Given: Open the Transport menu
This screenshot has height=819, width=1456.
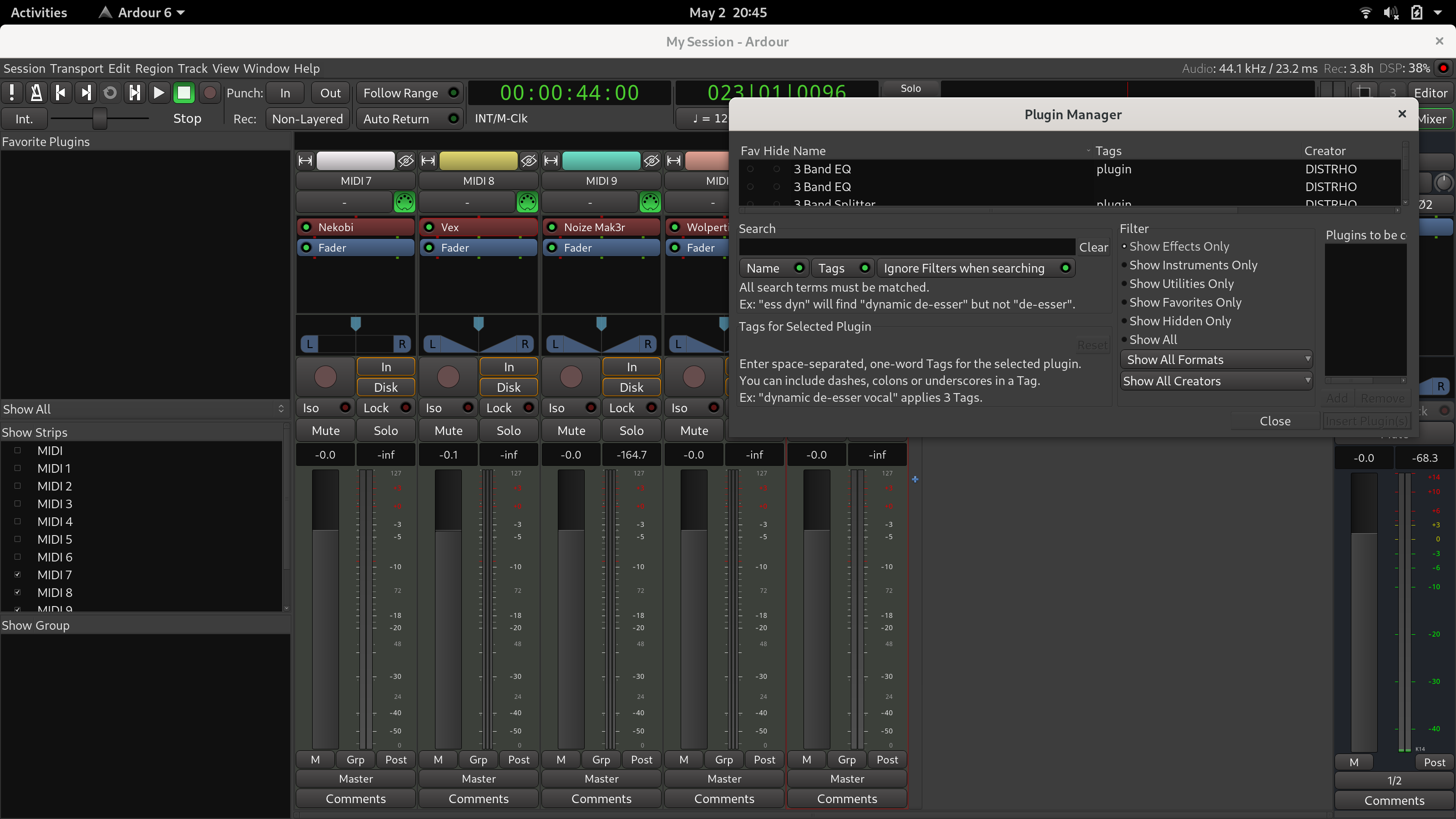Looking at the screenshot, I should pyautogui.click(x=76, y=68).
